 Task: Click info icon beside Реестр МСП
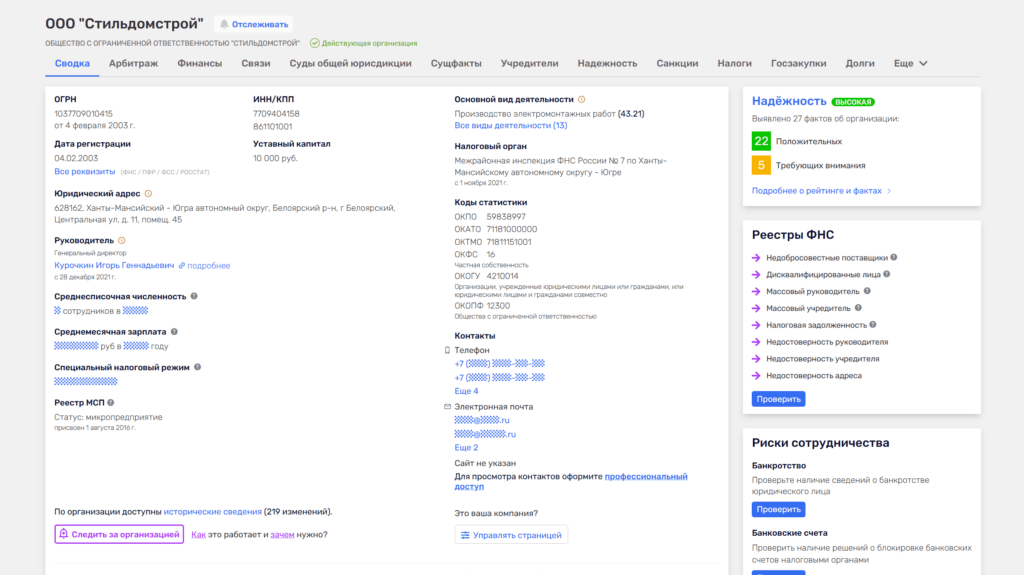coord(111,402)
